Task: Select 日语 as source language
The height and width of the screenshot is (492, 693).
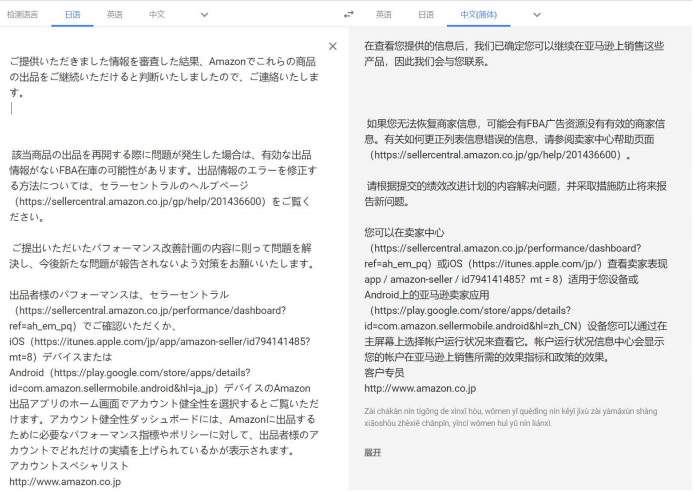Action: (x=72, y=15)
